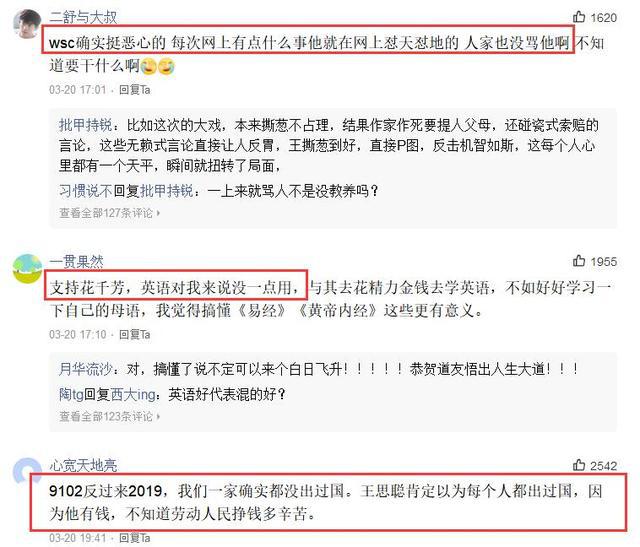Image resolution: width=640 pixels, height=547 pixels.
Task: Open username 心宽天地亮 profile
Action: pyautogui.click(x=83, y=465)
